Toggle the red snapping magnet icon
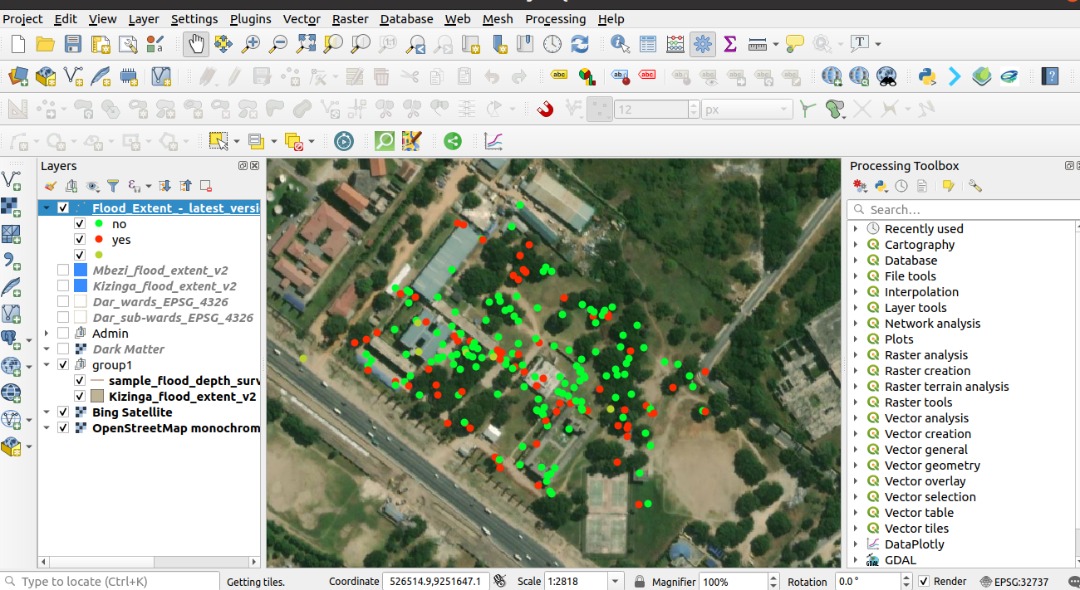 coord(545,109)
